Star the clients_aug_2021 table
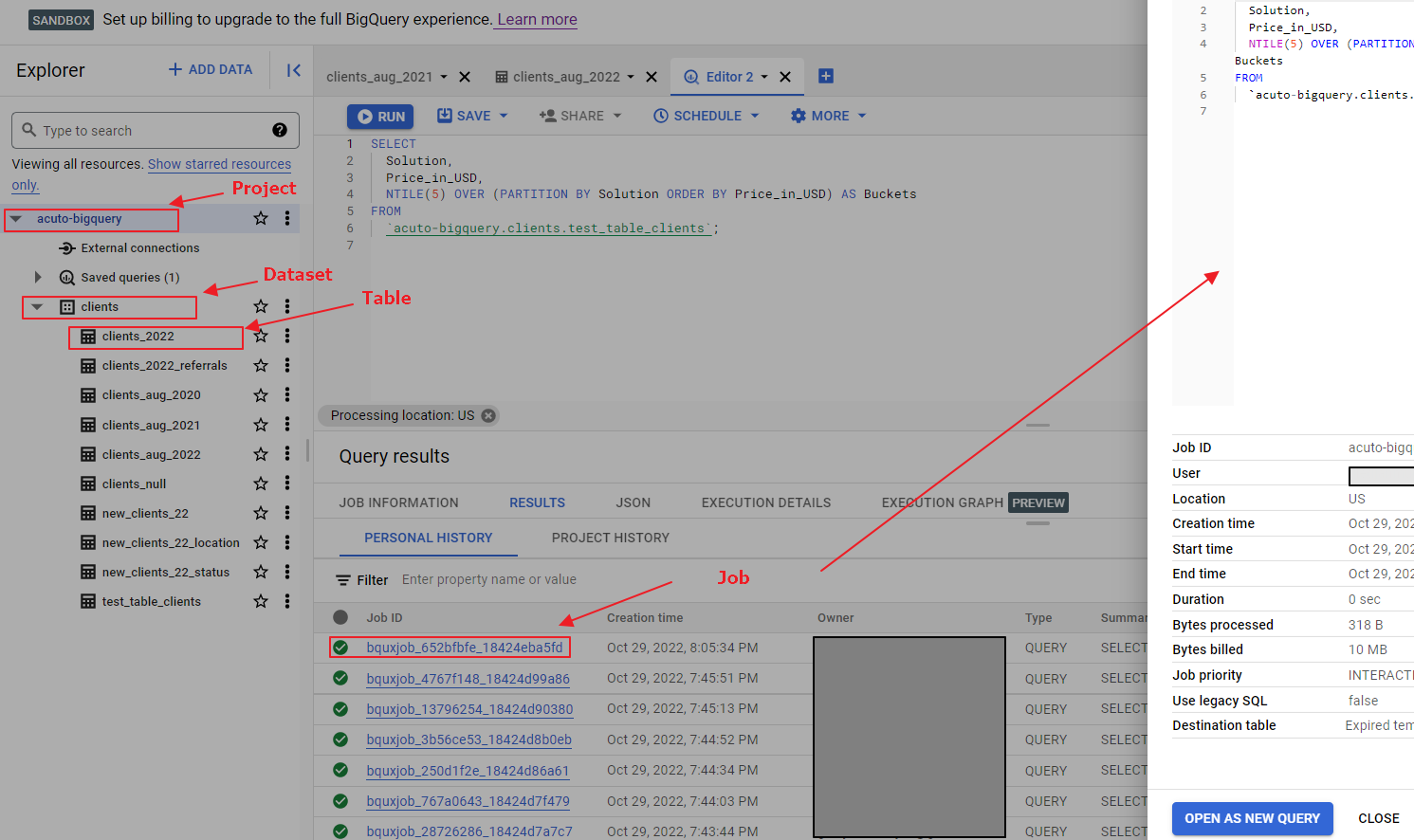1414x840 pixels. pyautogui.click(x=261, y=425)
